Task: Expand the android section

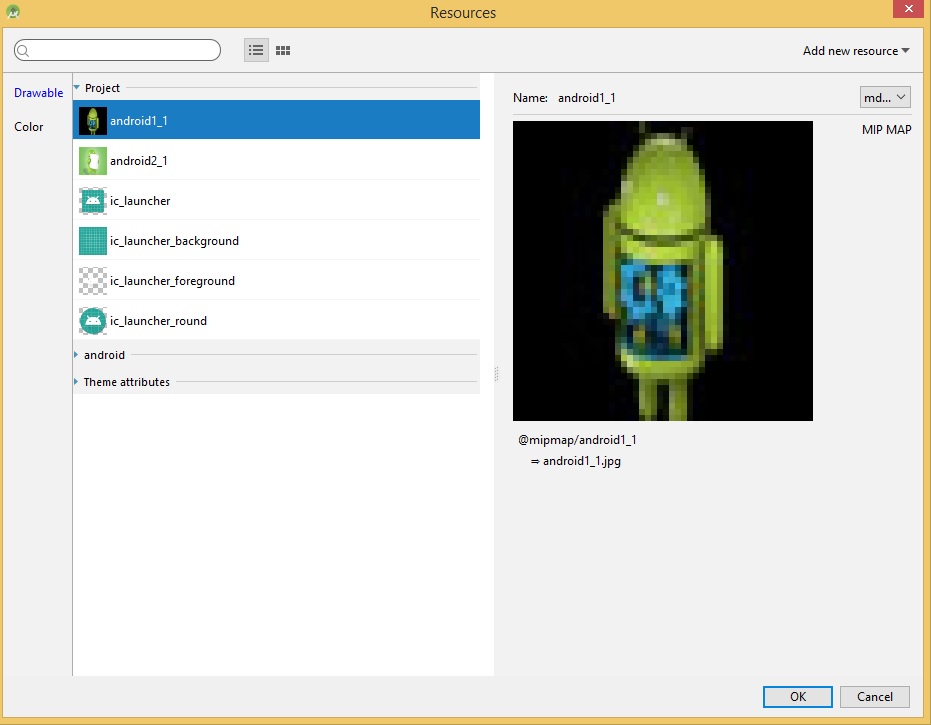Action: click(77, 355)
